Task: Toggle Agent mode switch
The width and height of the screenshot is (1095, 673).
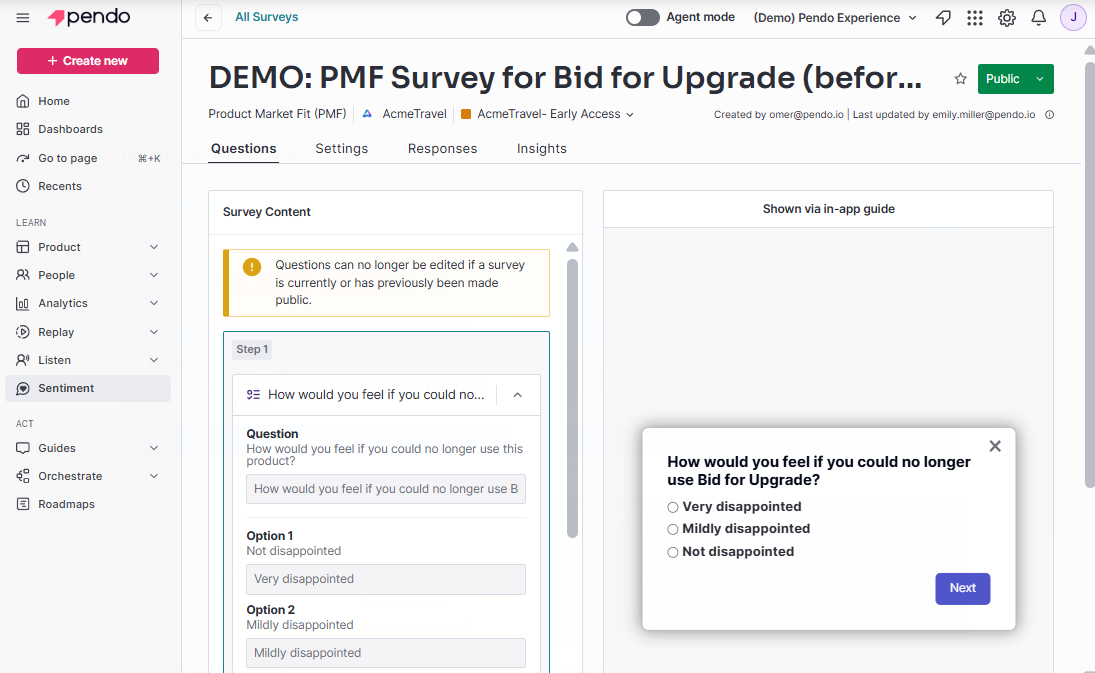Action: pos(642,17)
